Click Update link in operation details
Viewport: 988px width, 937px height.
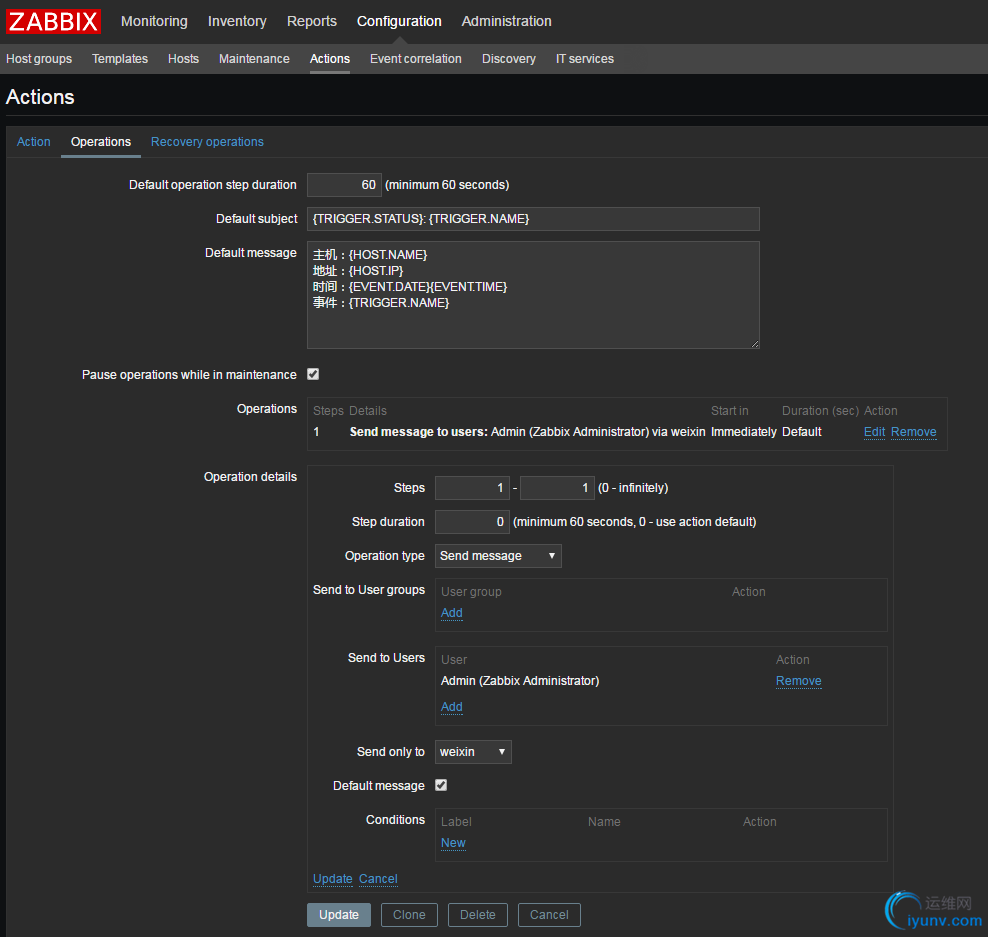point(333,878)
